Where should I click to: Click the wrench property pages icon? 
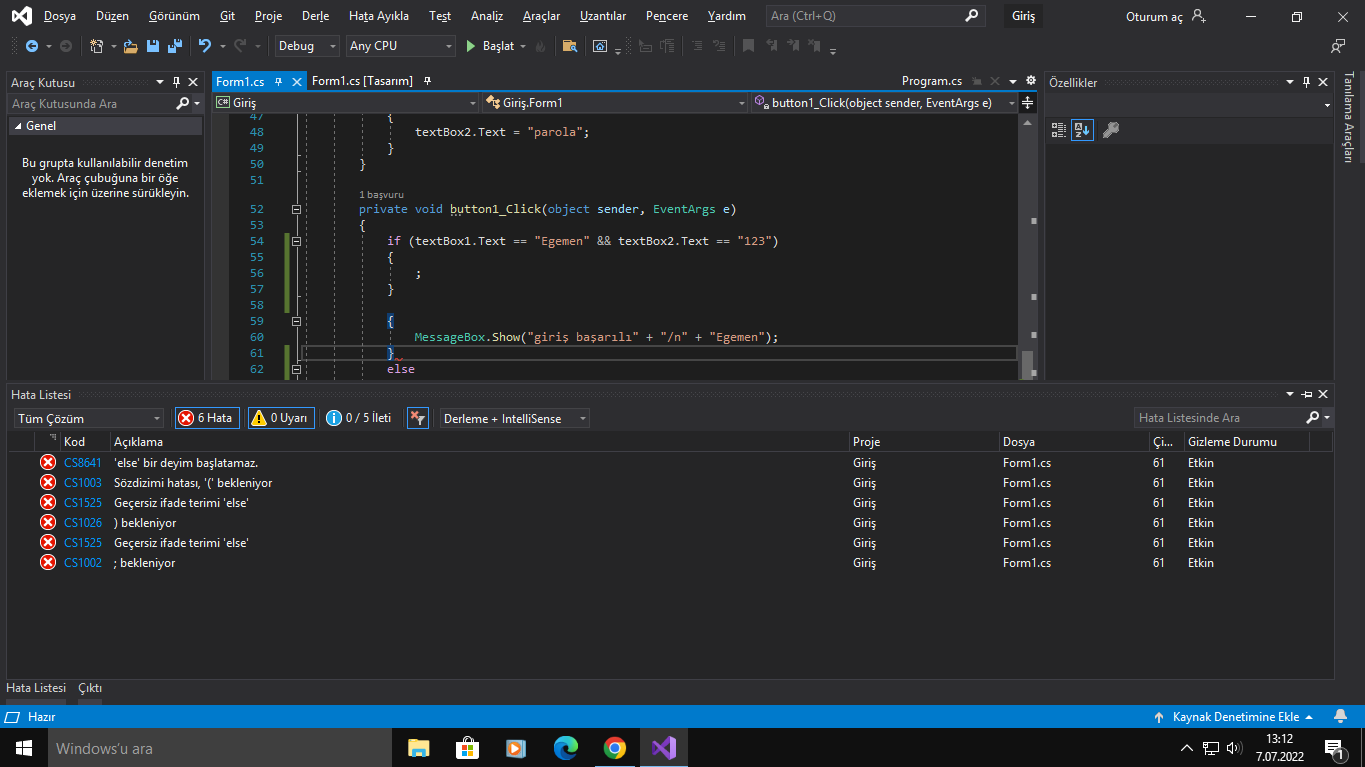[1110, 130]
